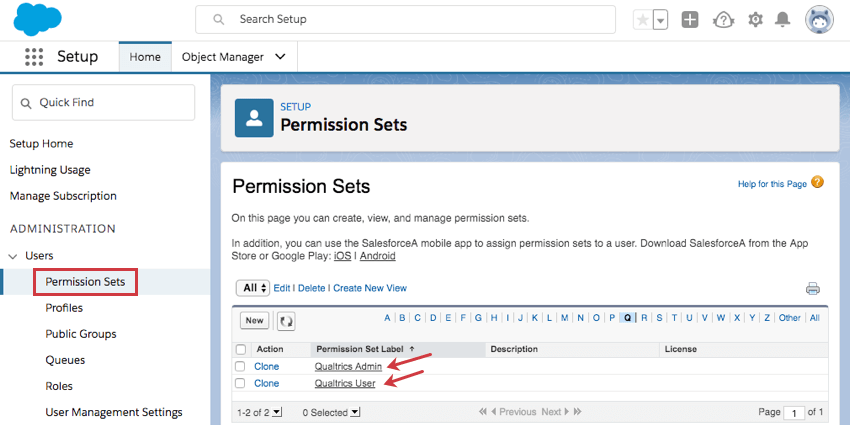Open the global actions plus icon
This screenshot has width=850, height=425.
point(690,20)
